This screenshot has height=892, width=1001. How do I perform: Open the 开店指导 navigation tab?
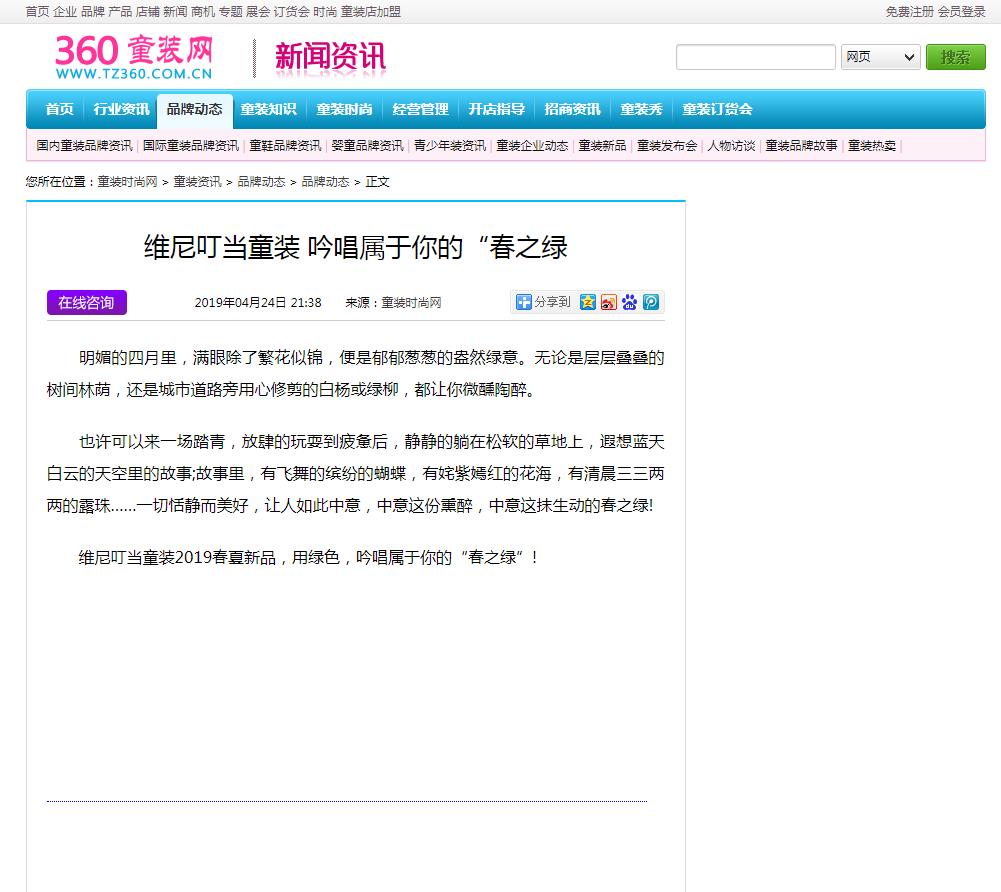pyautogui.click(x=497, y=109)
